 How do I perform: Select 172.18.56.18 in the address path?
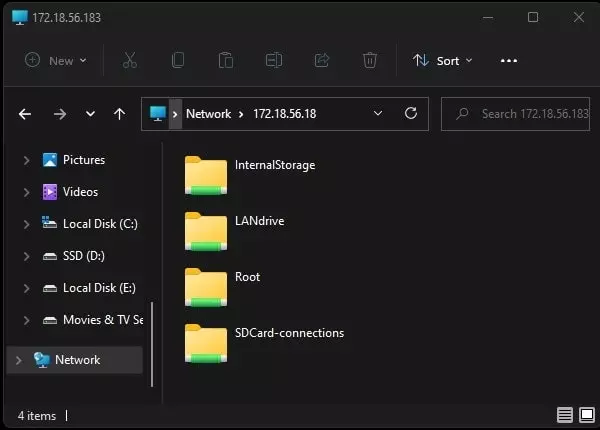click(x=285, y=114)
